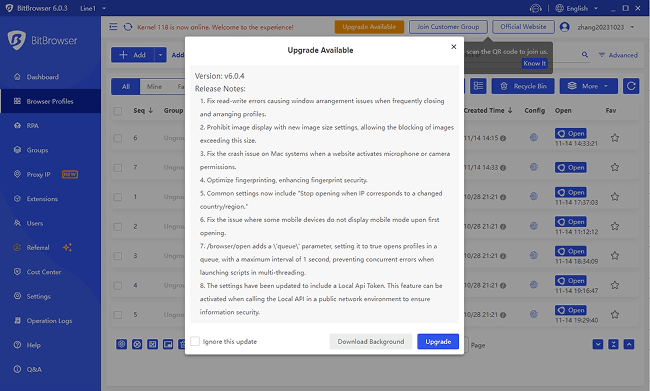Screen dimensions: 650x391
Task: Open Groups in the sidebar
Action: pyautogui.click(x=37, y=150)
